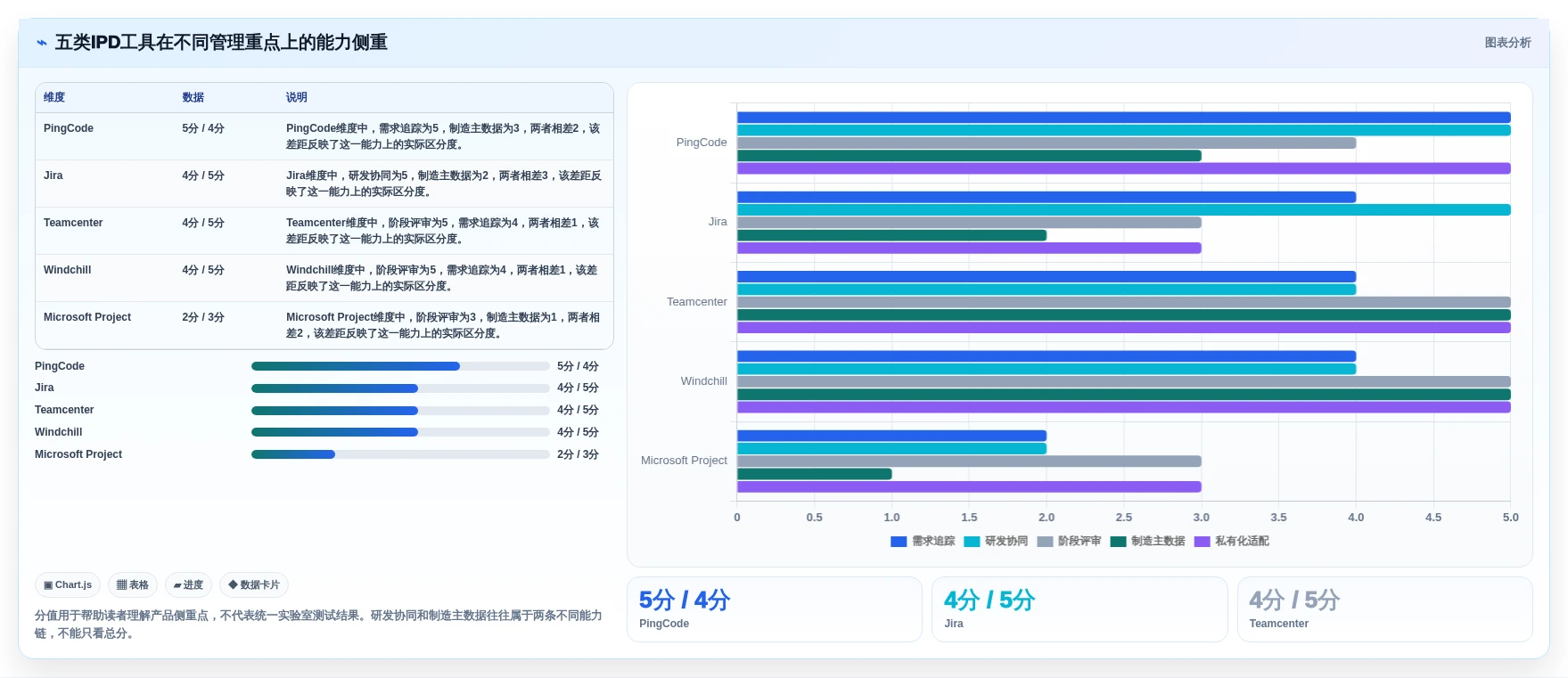Open the Teamcenter 4分 / 5分 data card

1384,609
